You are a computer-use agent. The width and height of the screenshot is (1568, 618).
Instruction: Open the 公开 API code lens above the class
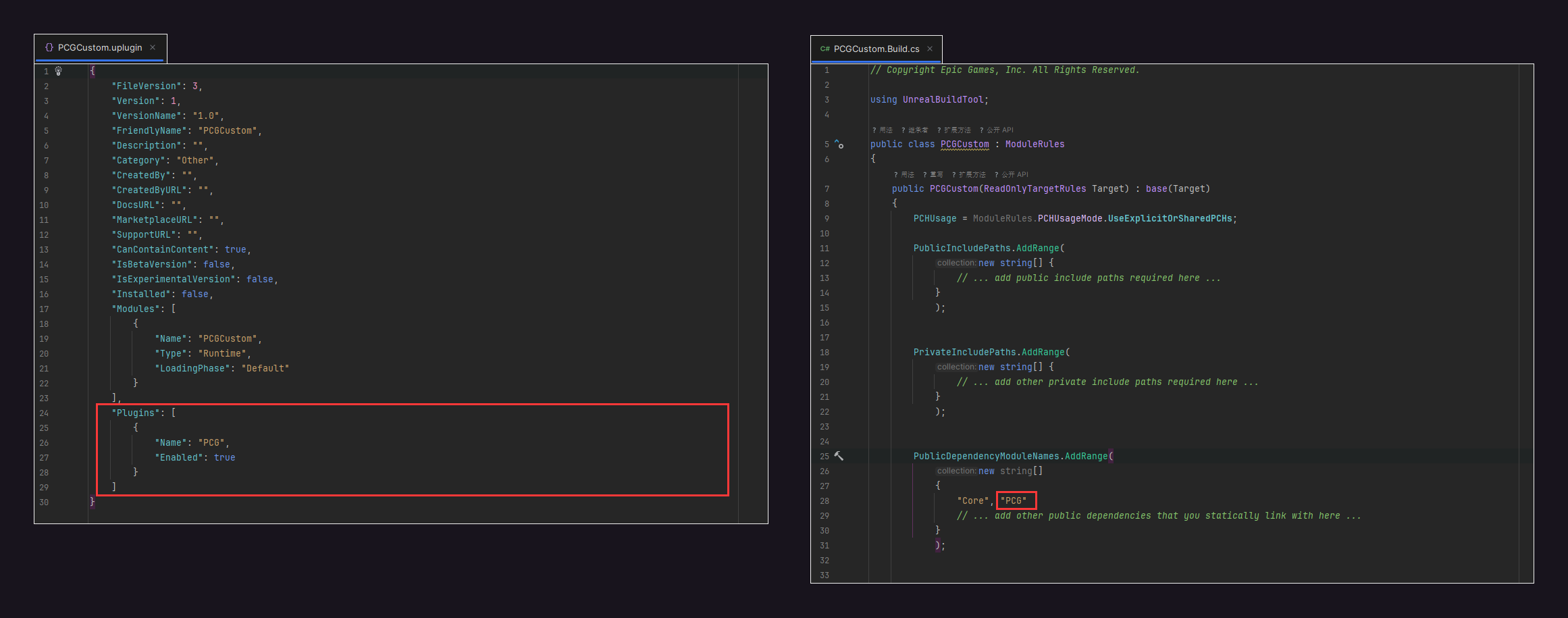coord(1001,130)
